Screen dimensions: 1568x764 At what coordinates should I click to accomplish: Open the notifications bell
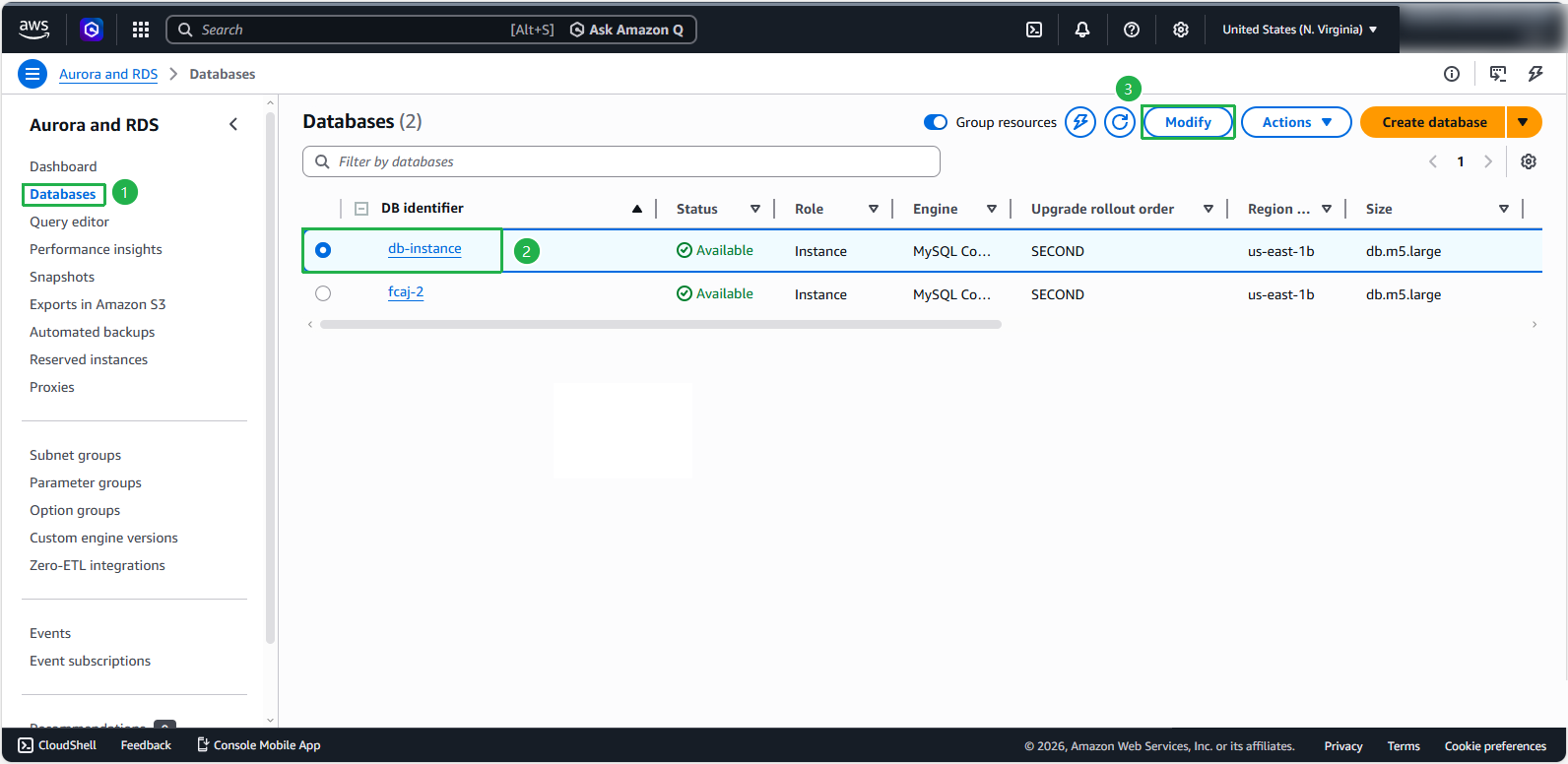pos(1082,30)
